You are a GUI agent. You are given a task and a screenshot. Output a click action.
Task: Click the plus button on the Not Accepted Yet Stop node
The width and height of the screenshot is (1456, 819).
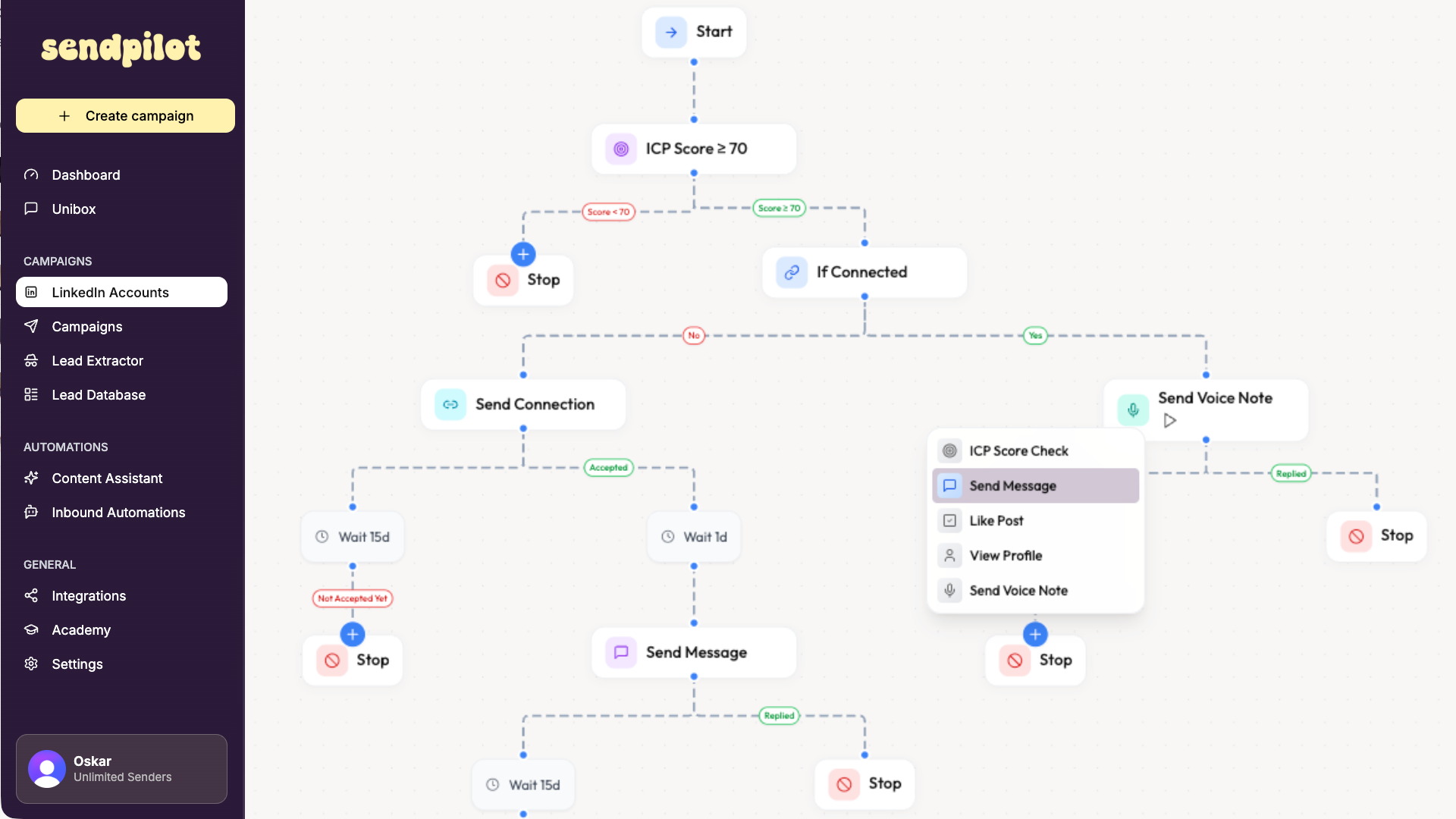click(x=352, y=634)
